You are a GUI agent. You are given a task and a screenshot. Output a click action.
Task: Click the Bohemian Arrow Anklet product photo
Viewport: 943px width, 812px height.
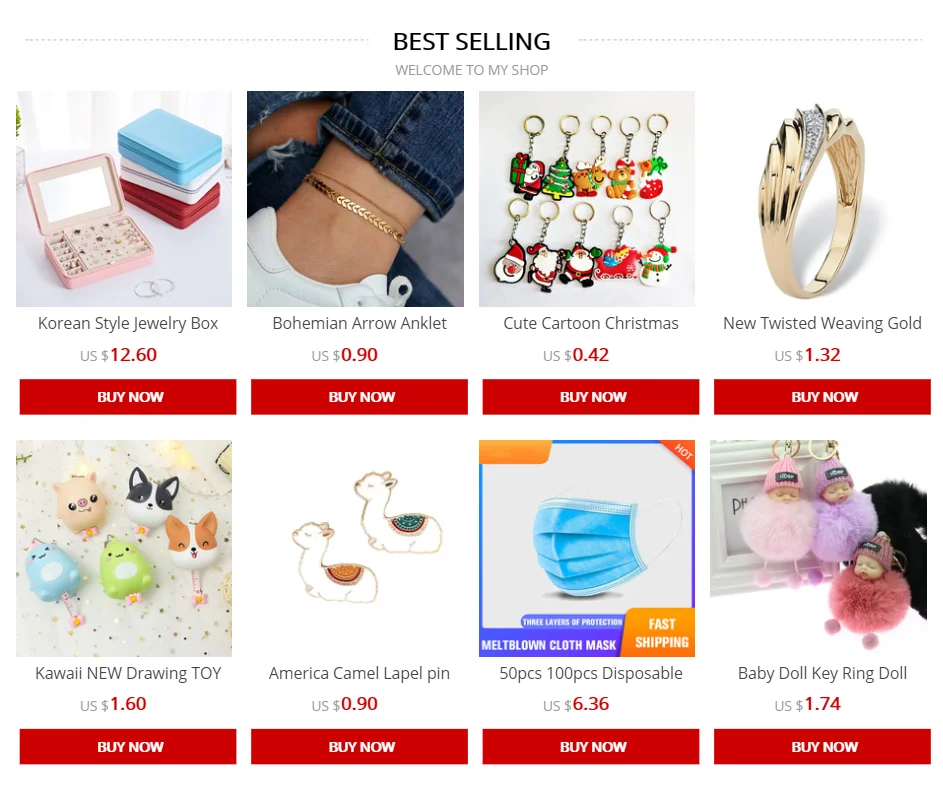tap(355, 199)
